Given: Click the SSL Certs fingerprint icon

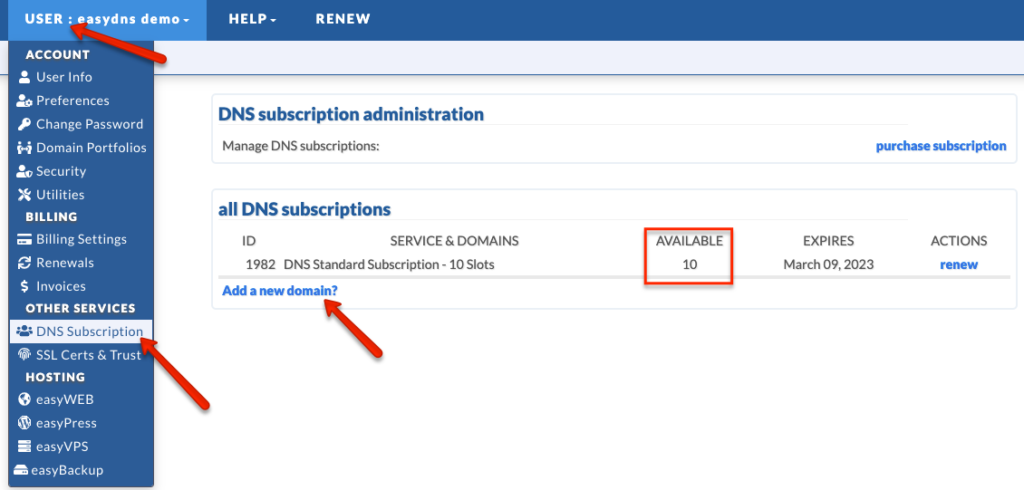Looking at the screenshot, I should tap(24, 355).
